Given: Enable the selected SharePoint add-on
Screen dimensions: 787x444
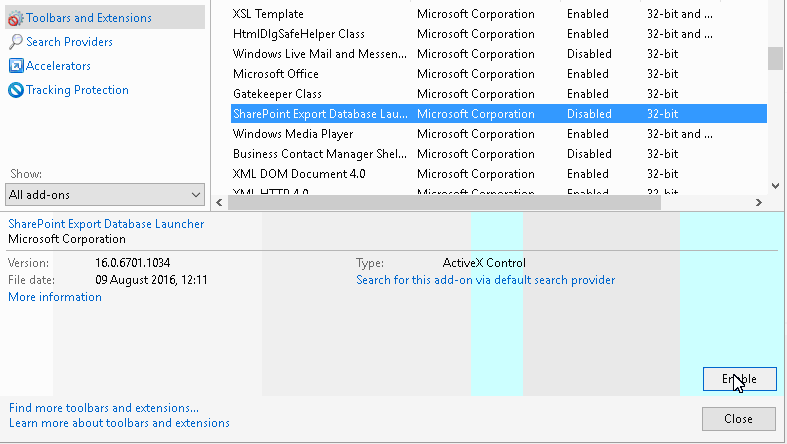Looking at the screenshot, I should pyautogui.click(x=739, y=379).
